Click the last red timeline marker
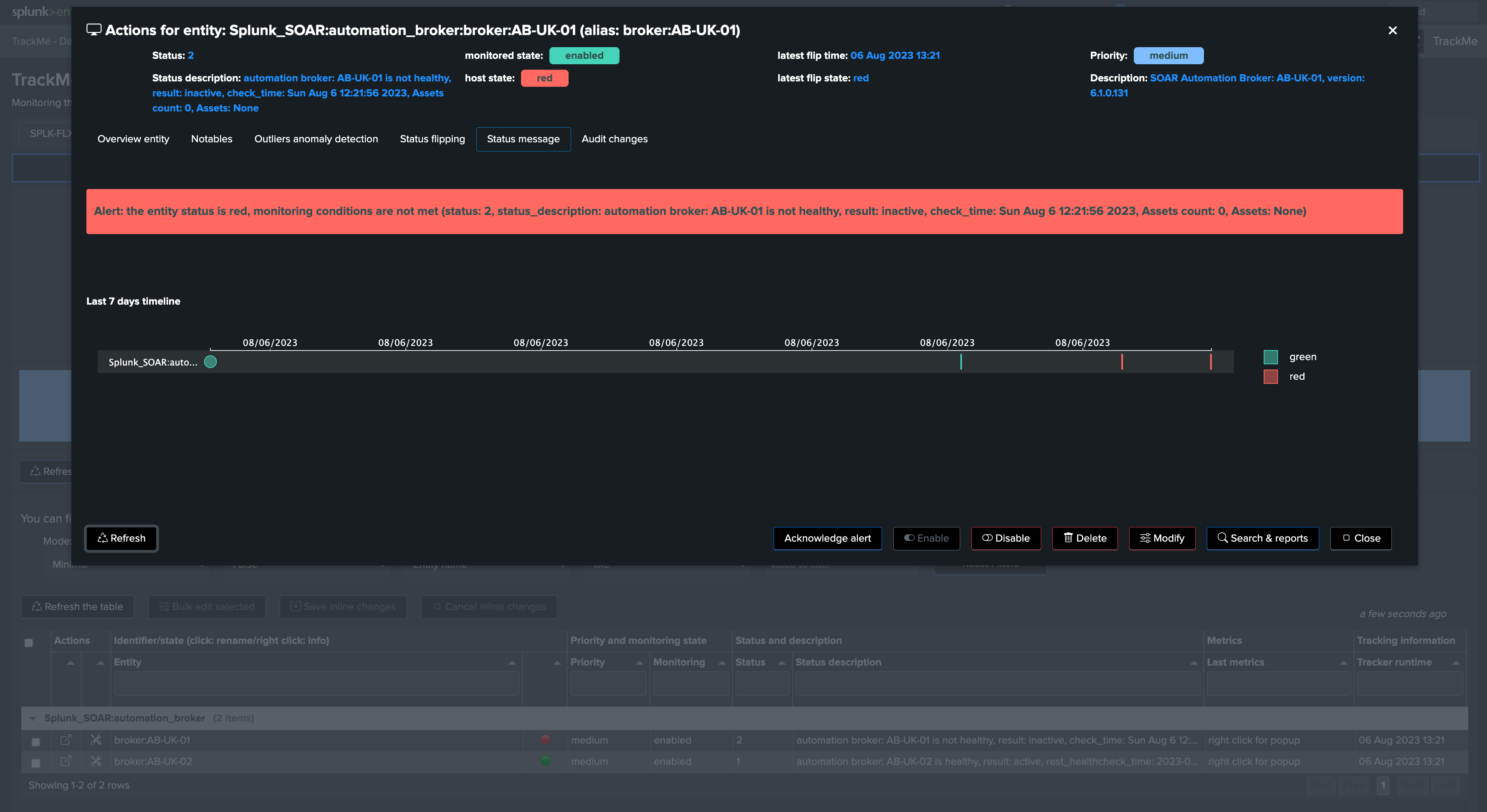 tap(1211, 362)
